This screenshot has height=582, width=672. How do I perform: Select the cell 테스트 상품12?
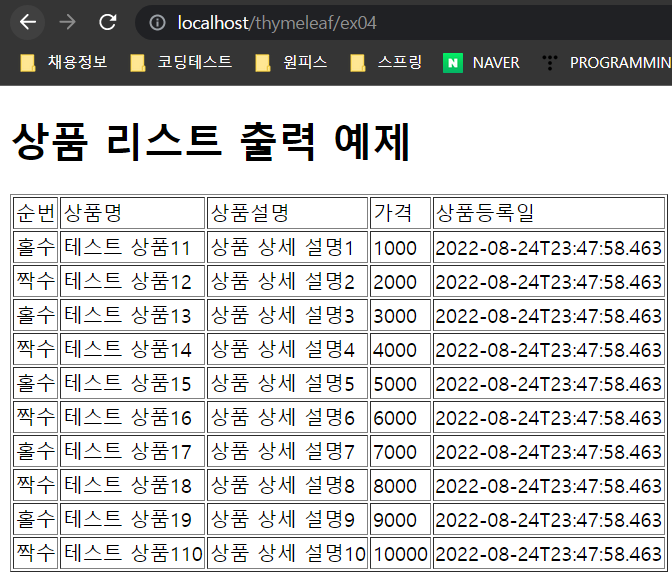click(132, 281)
